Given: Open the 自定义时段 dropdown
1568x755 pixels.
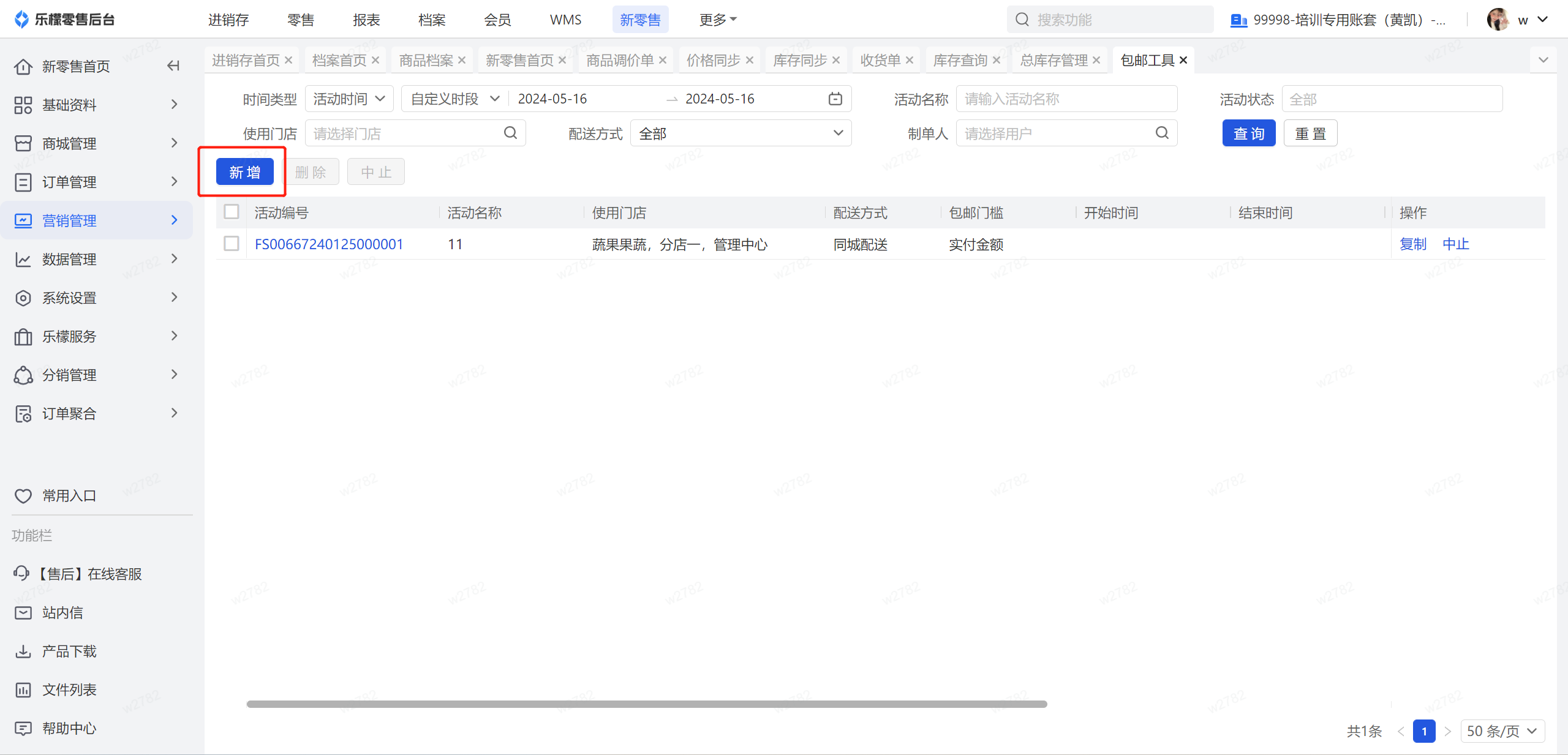Looking at the screenshot, I should 454,99.
